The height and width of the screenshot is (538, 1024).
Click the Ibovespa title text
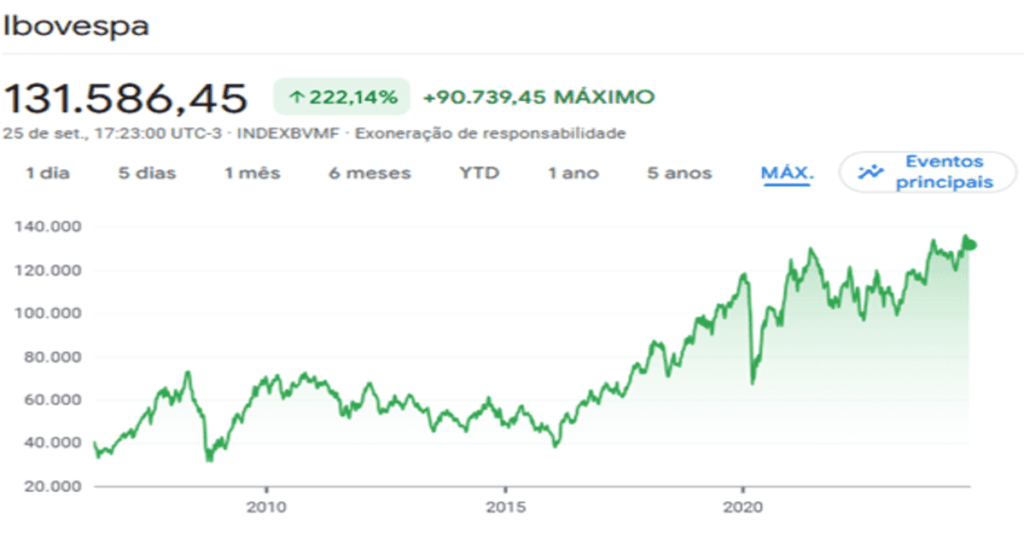(76, 26)
